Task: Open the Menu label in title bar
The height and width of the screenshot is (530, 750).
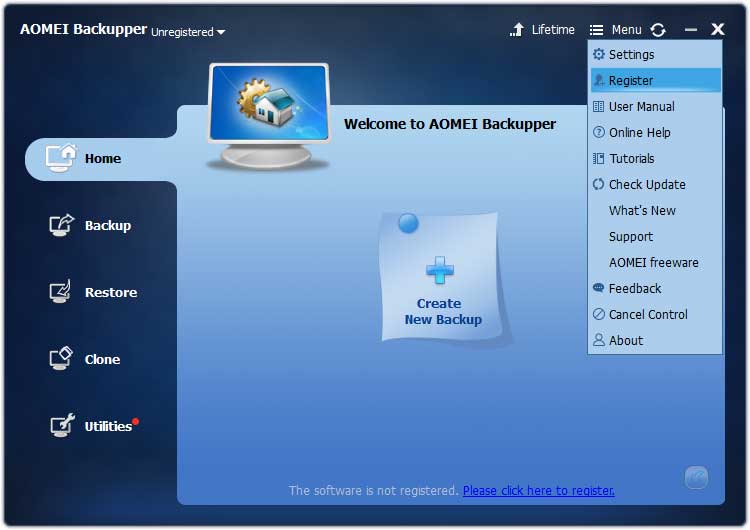Action: coord(627,30)
